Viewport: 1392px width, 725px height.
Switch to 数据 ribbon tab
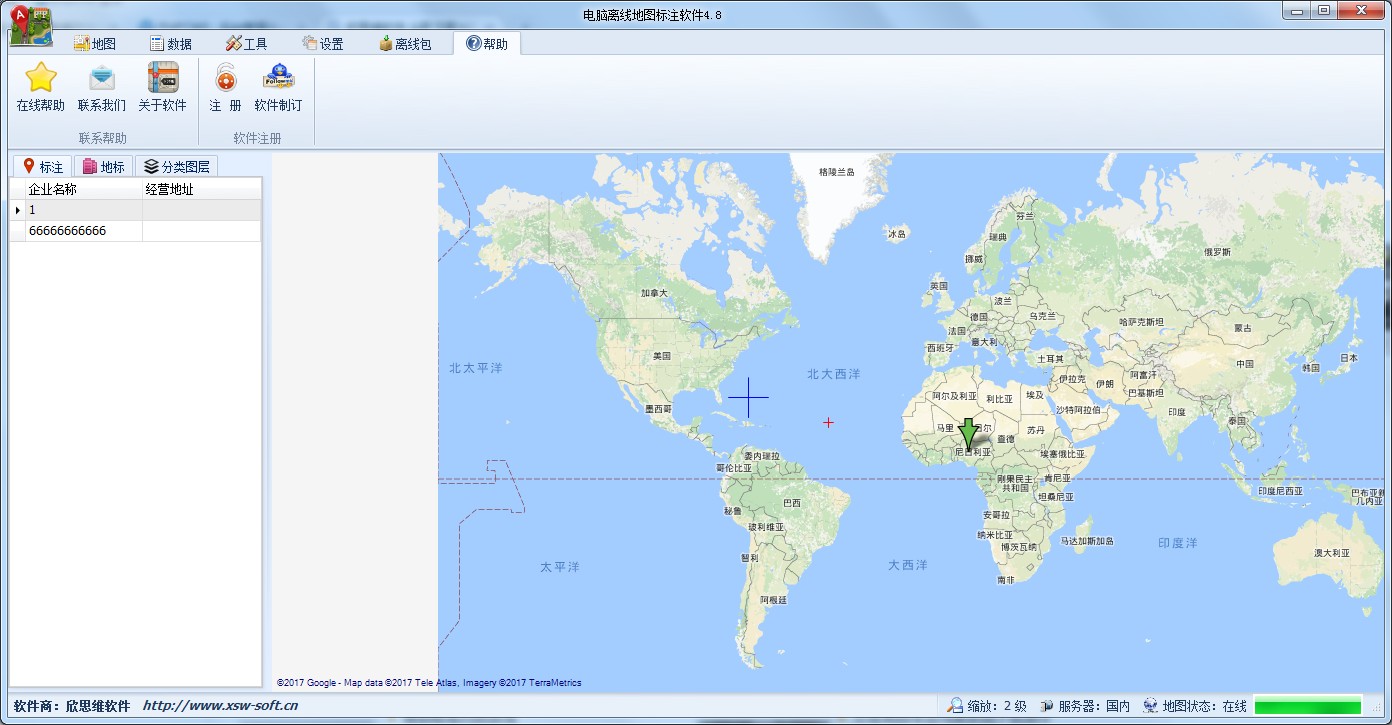(x=171, y=44)
